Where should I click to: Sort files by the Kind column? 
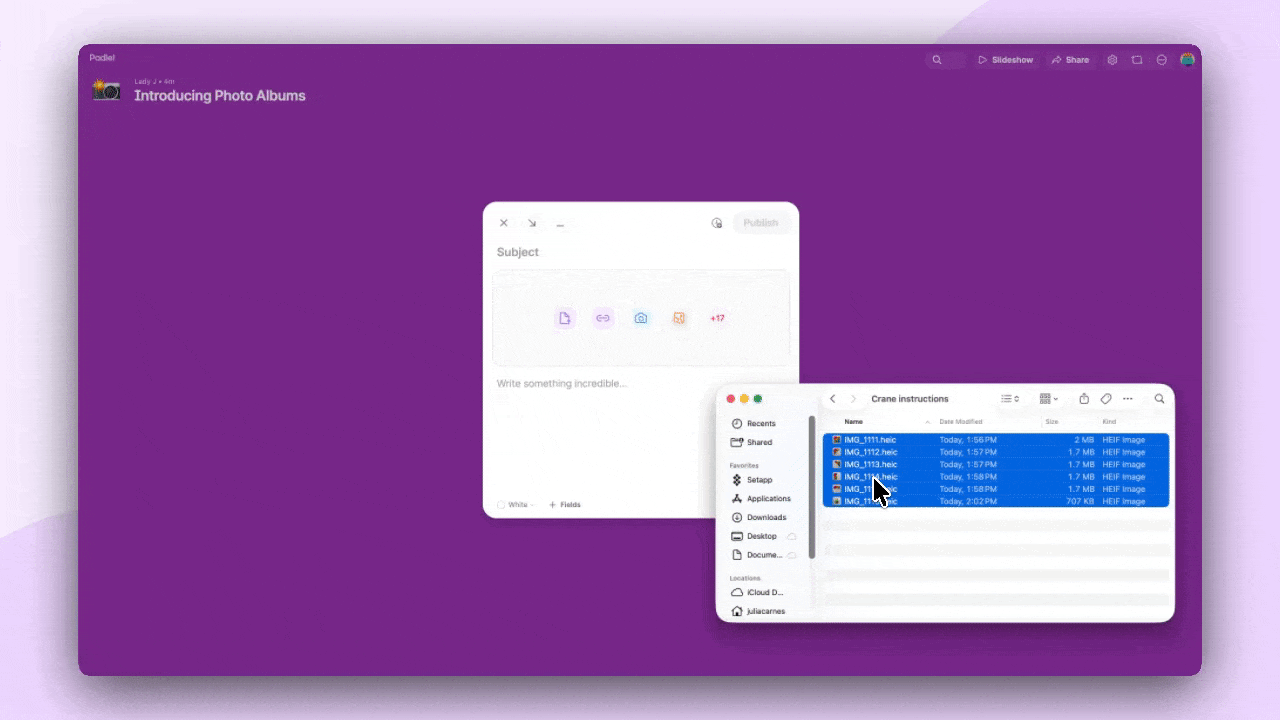point(1109,422)
